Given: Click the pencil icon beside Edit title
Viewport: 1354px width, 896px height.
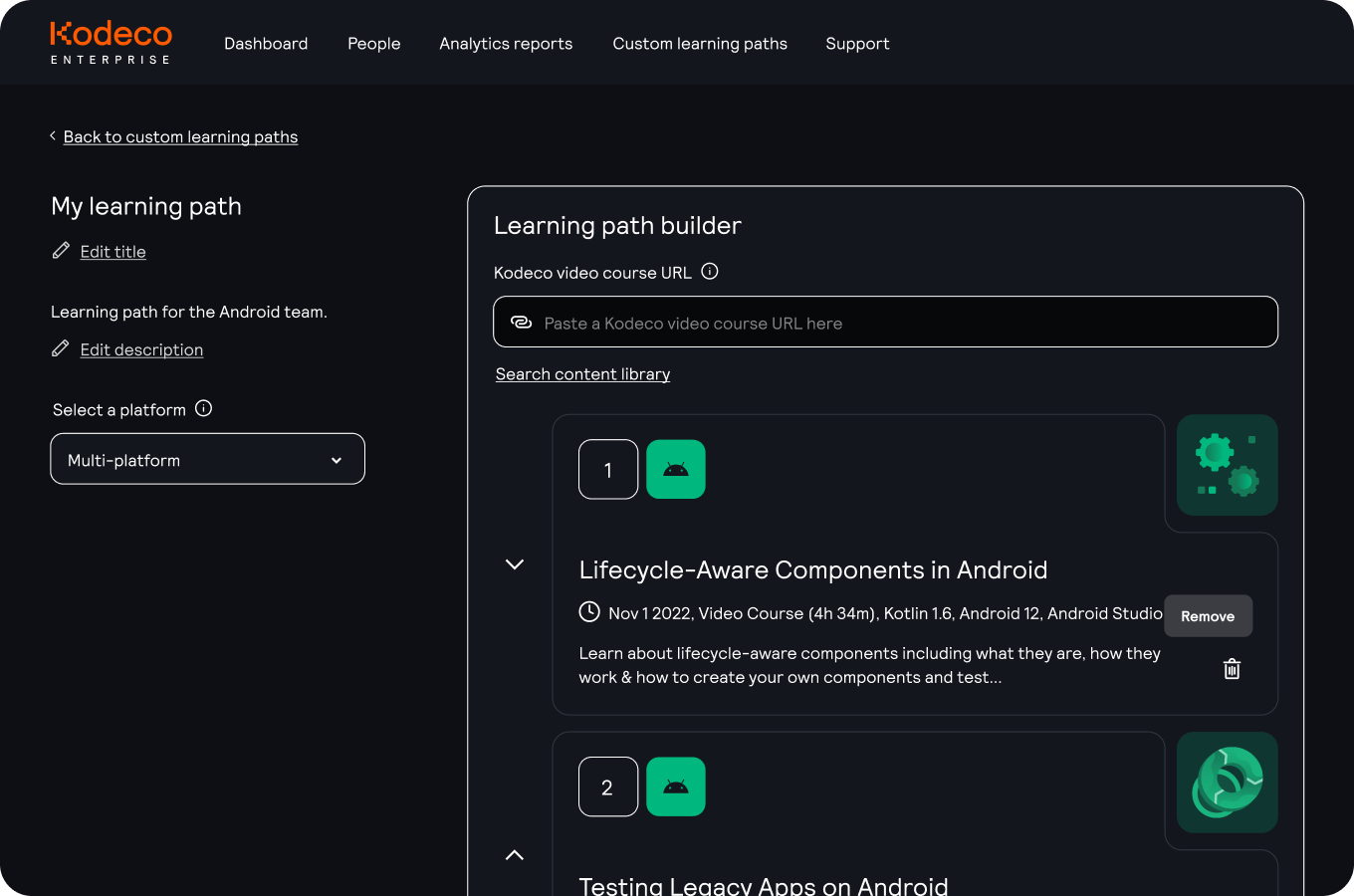Looking at the screenshot, I should [x=61, y=251].
